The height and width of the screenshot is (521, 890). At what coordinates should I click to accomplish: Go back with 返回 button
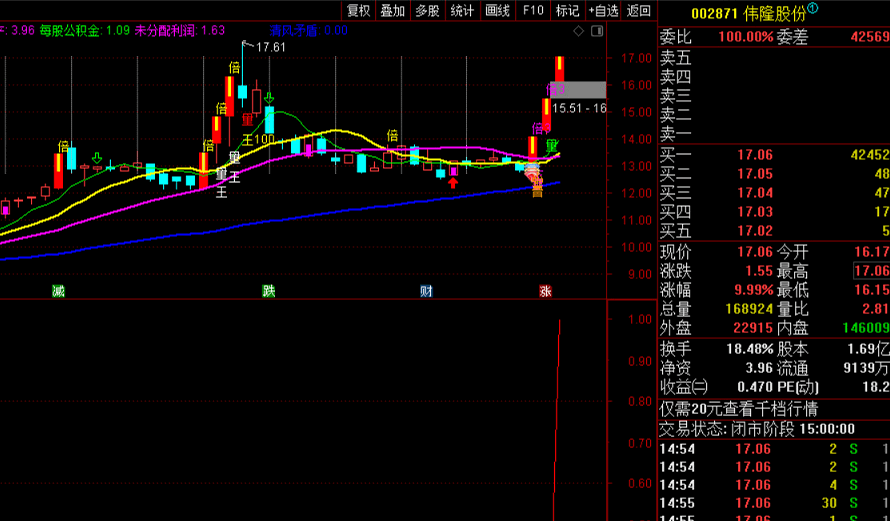pyautogui.click(x=639, y=10)
